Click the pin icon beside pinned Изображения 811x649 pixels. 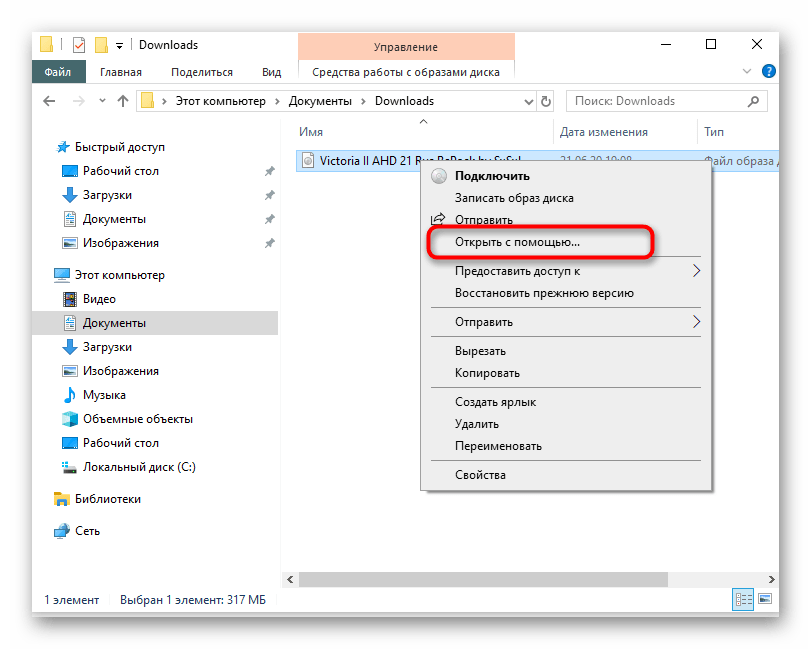click(269, 243)
